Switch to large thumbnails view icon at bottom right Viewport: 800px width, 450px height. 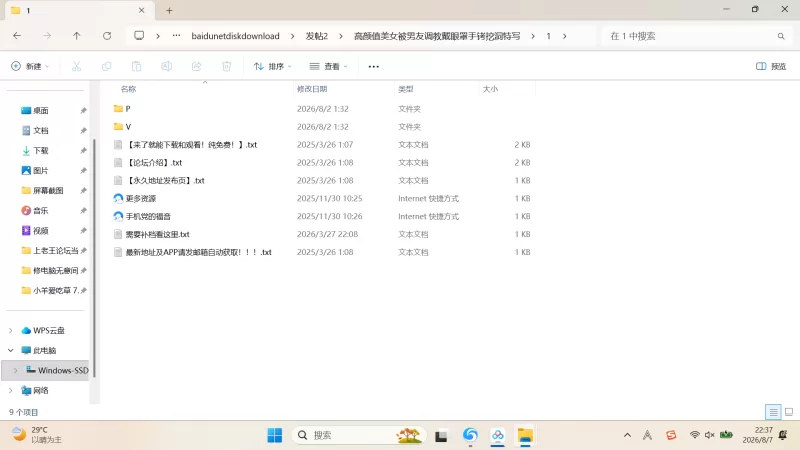[789, 412]
